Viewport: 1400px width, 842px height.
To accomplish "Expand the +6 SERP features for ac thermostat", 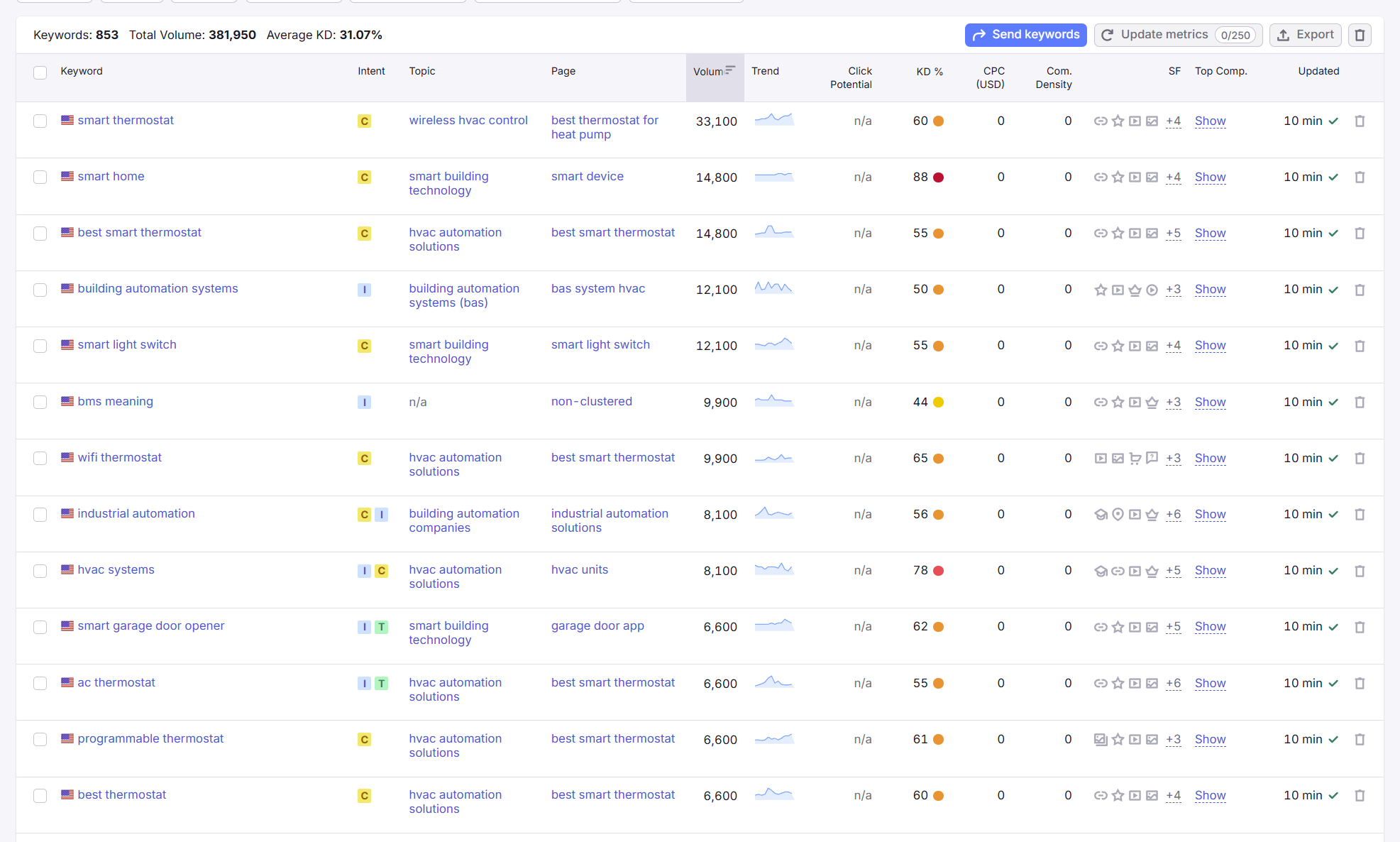I will tap(1173, 684).
